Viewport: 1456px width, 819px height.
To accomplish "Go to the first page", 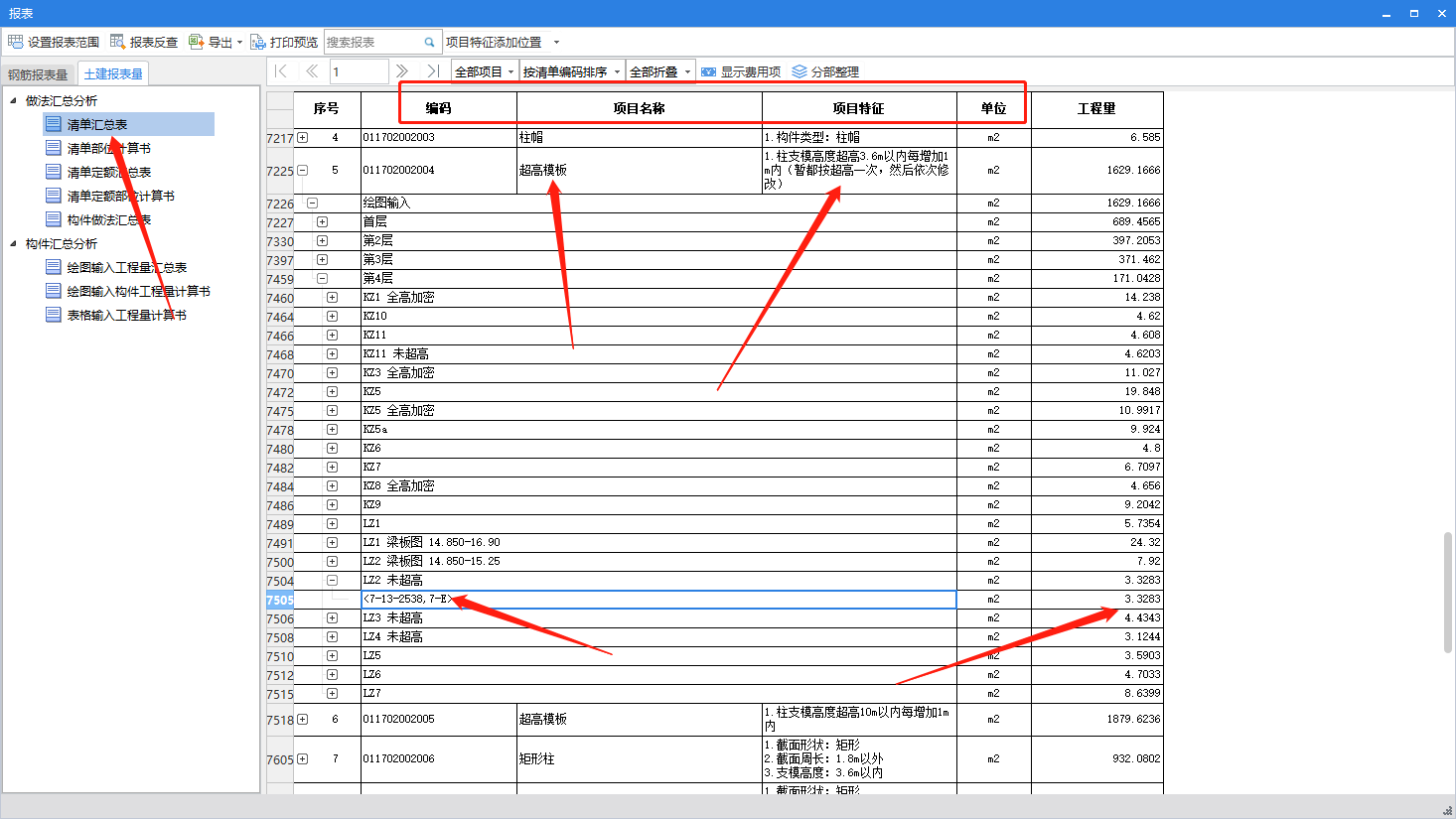I will 281,71.
